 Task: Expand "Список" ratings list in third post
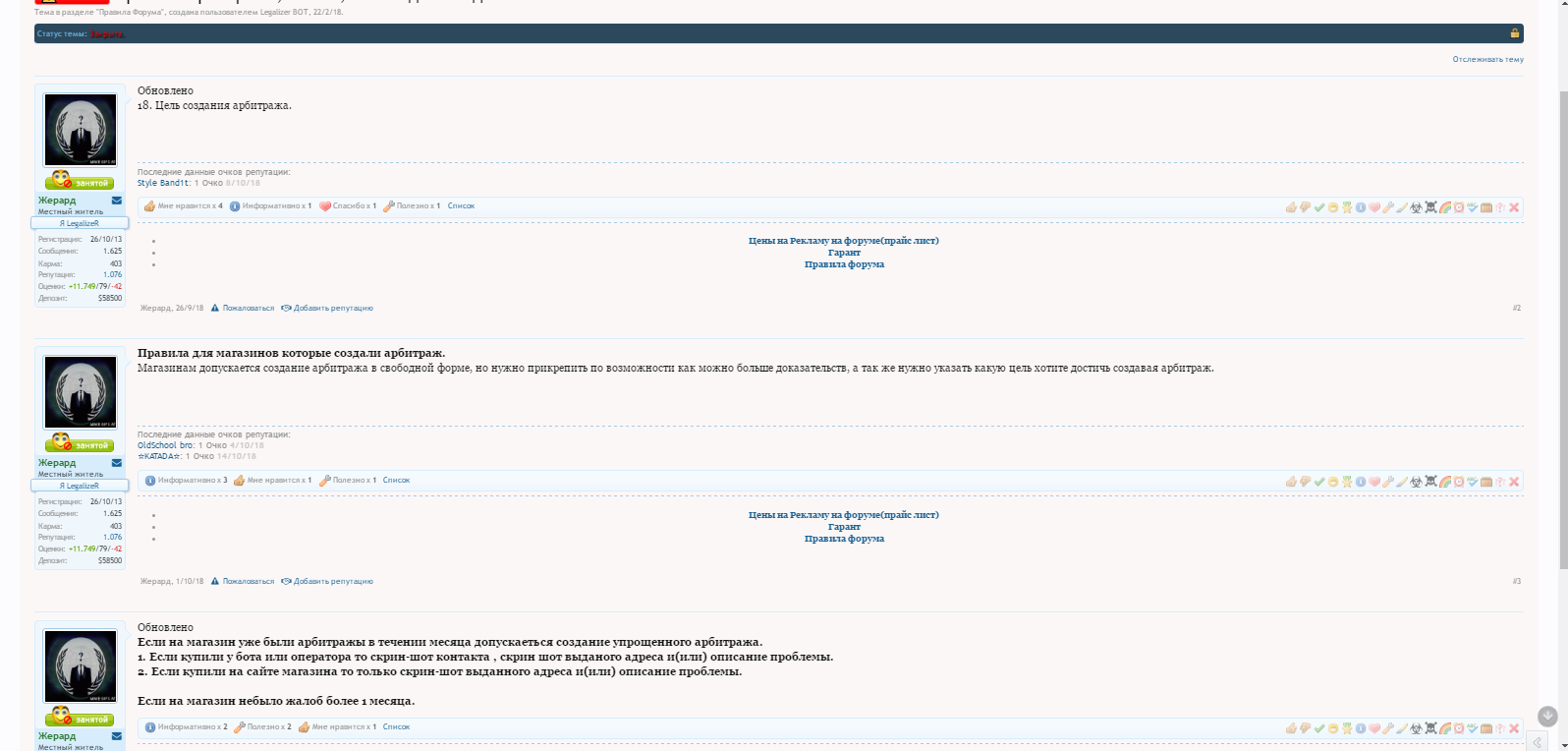click(396, 727)
